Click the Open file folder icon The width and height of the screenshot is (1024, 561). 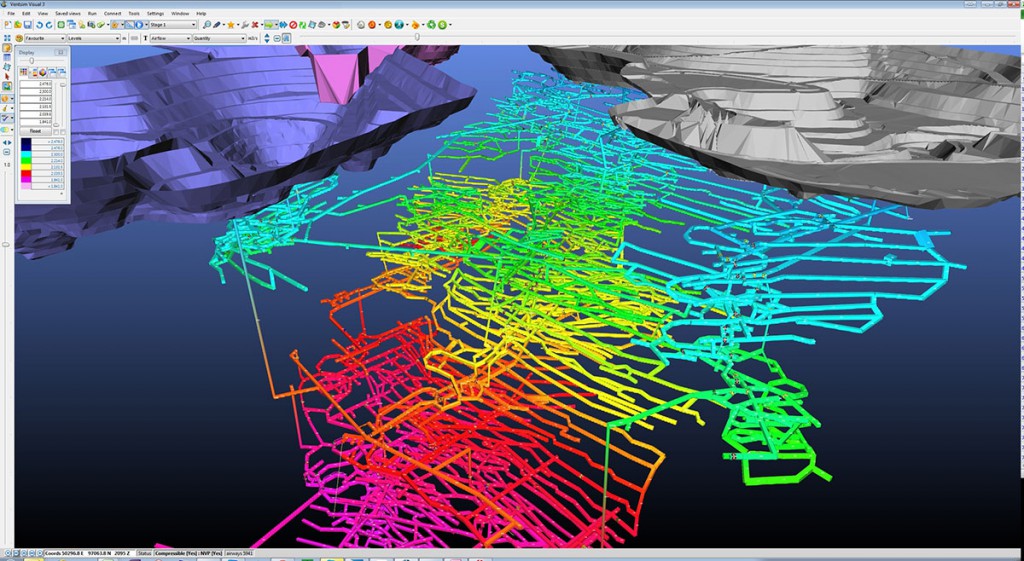[x=18, y=25]
